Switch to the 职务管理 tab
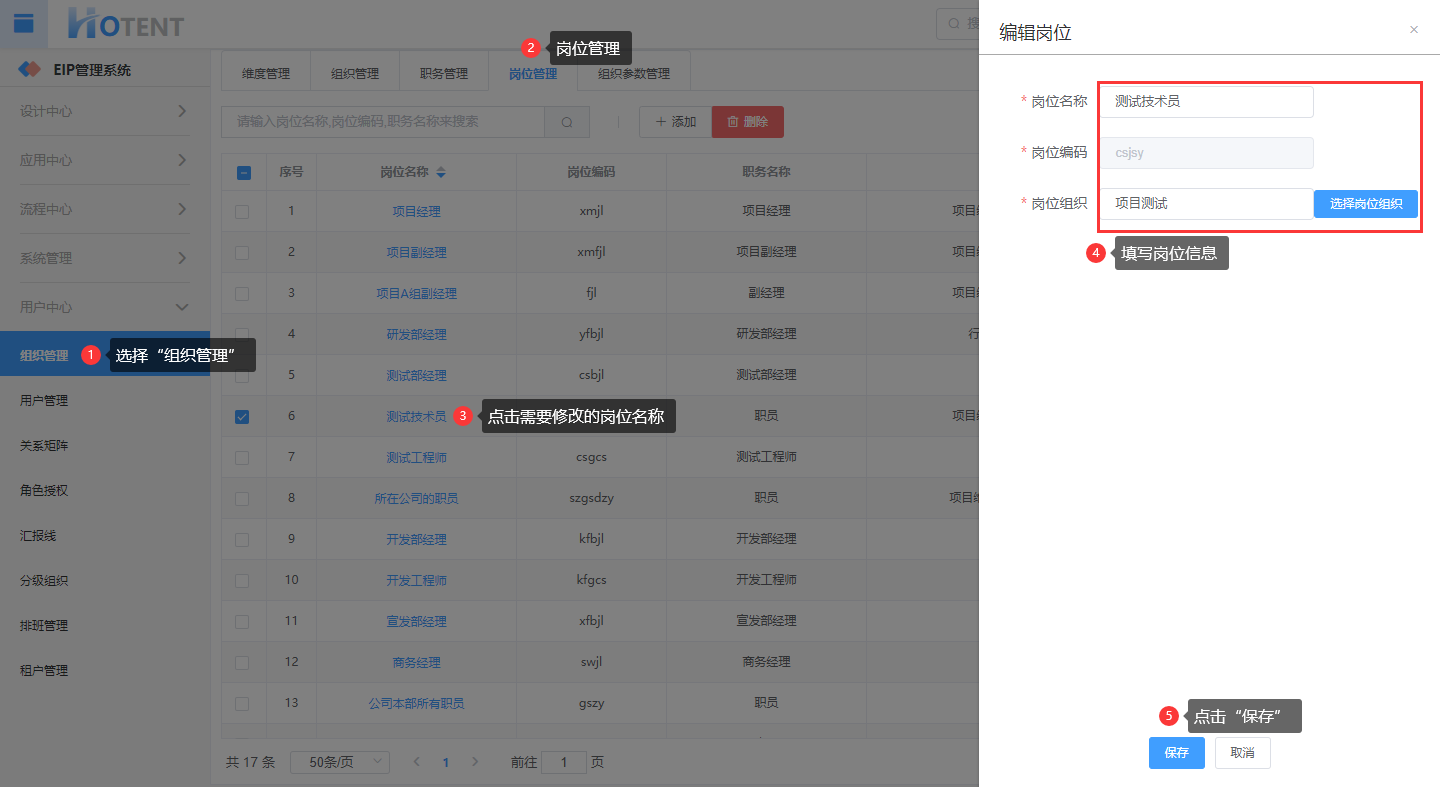 point(444,73)
